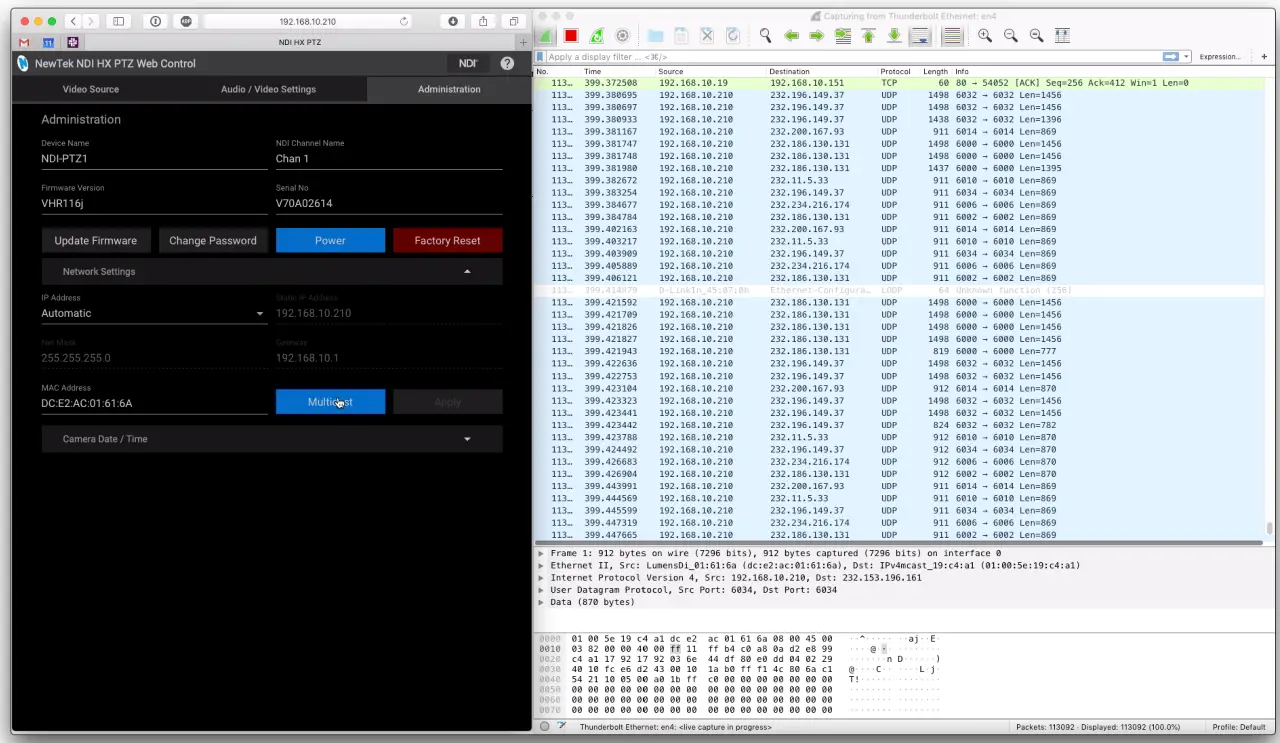This screenshot has height=743, width=1280.
Task: Expand the Internet Protocol Version 4 row
Action: point(542,578)
